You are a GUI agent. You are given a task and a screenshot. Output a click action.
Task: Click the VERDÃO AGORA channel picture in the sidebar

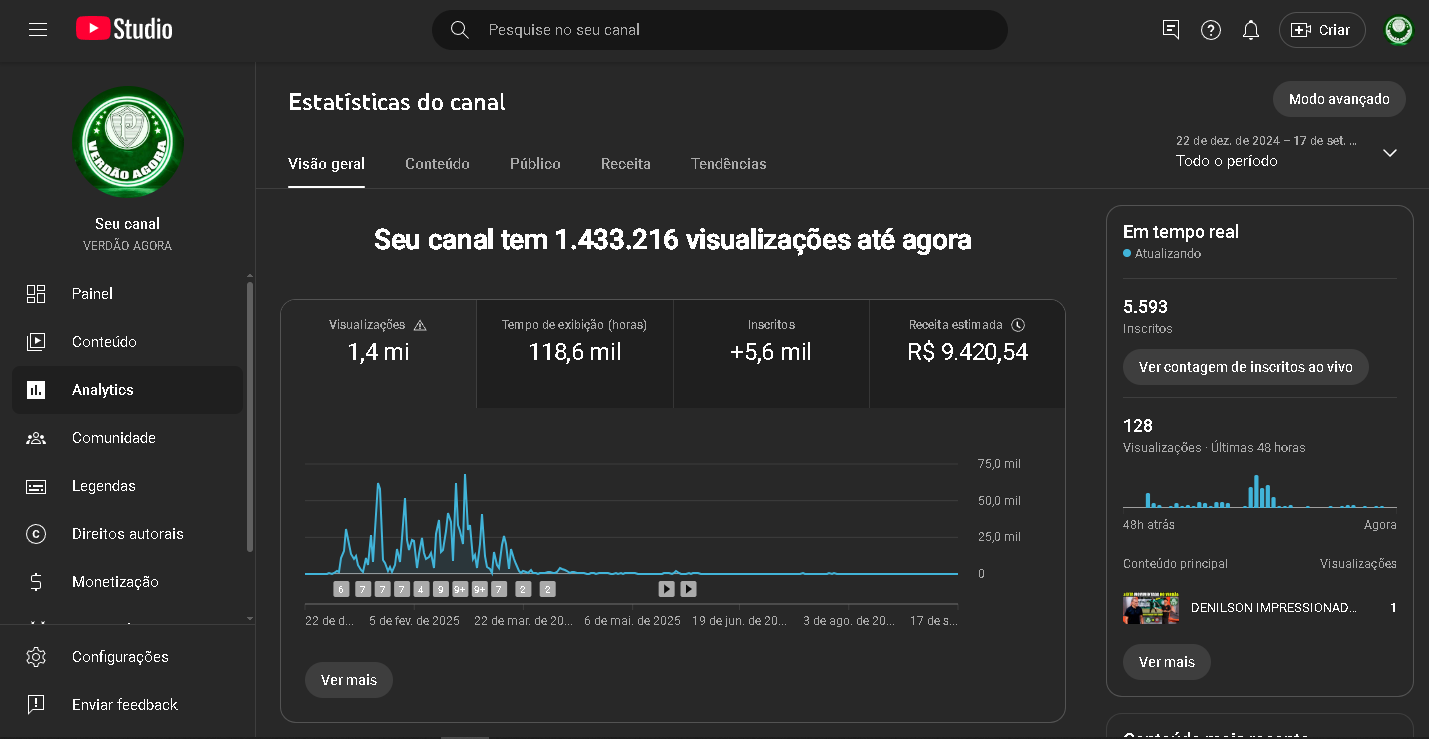[x=128, y=142]
